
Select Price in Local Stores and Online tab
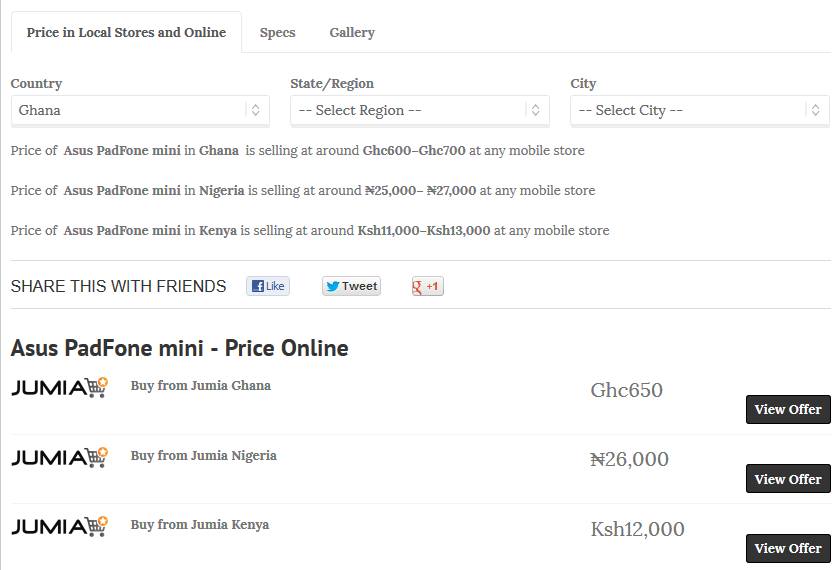tap(126, 33)
